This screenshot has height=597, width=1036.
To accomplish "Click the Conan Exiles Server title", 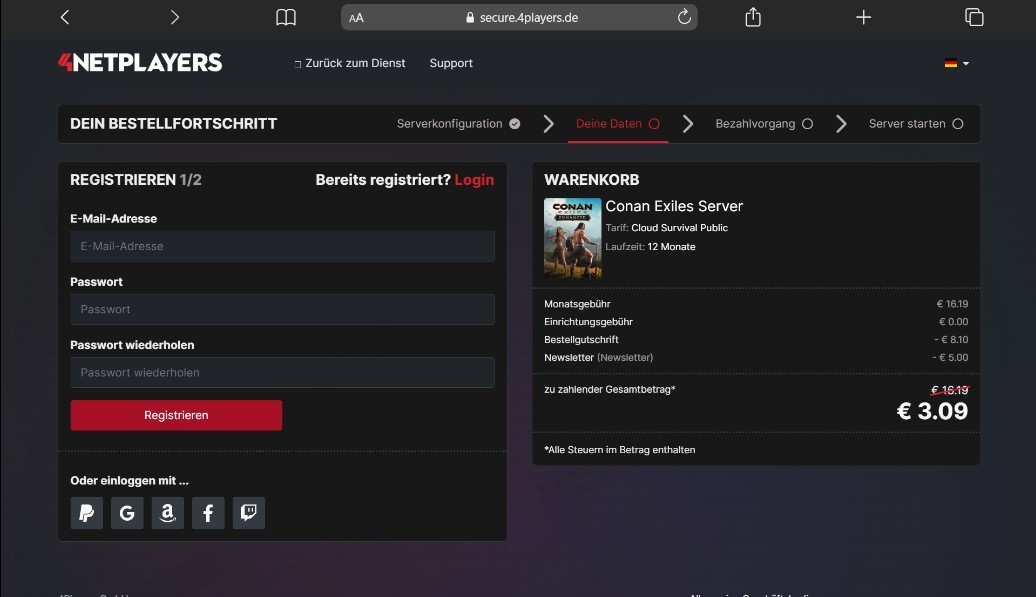I will (x=674, y=206).
